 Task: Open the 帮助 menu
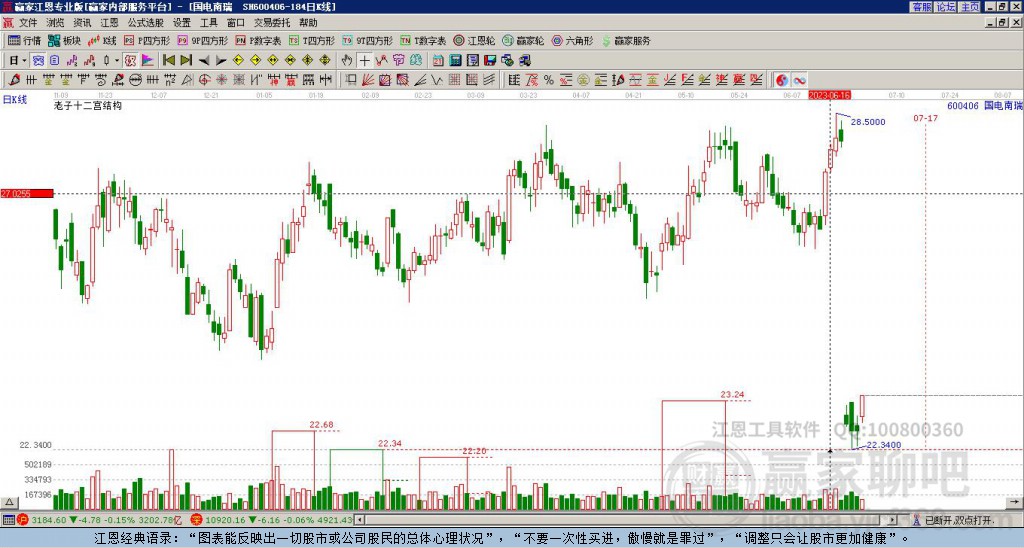308,23
